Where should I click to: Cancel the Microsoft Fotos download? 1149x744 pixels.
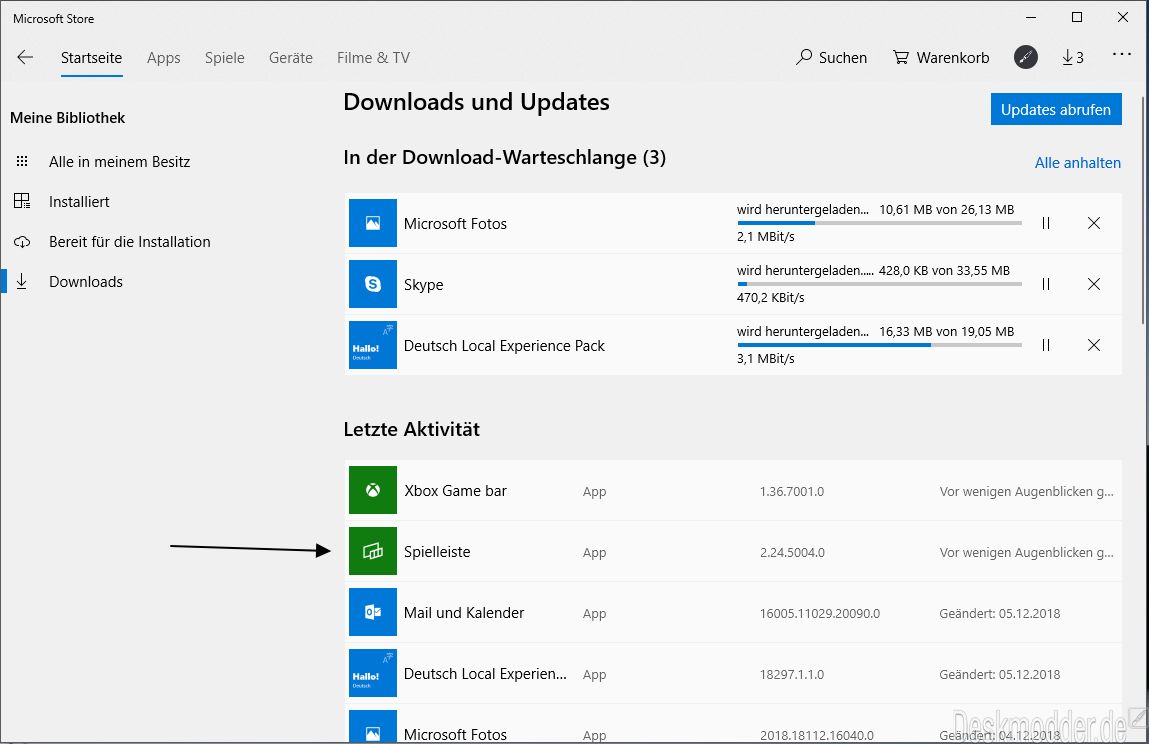coord(1093,223)
